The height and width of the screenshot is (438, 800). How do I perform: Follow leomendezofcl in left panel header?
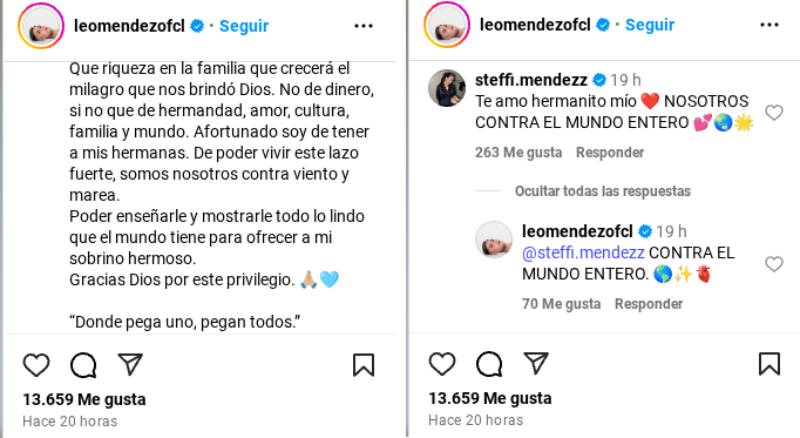[x=244, y=24]
